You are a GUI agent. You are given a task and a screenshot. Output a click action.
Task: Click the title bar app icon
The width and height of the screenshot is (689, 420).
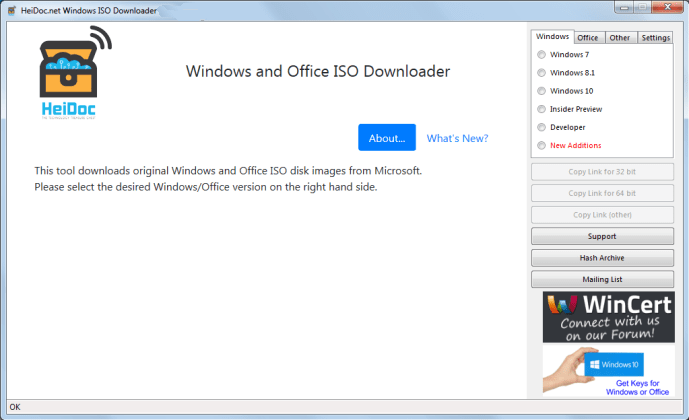pyautogui.click(x=12, y=11)
